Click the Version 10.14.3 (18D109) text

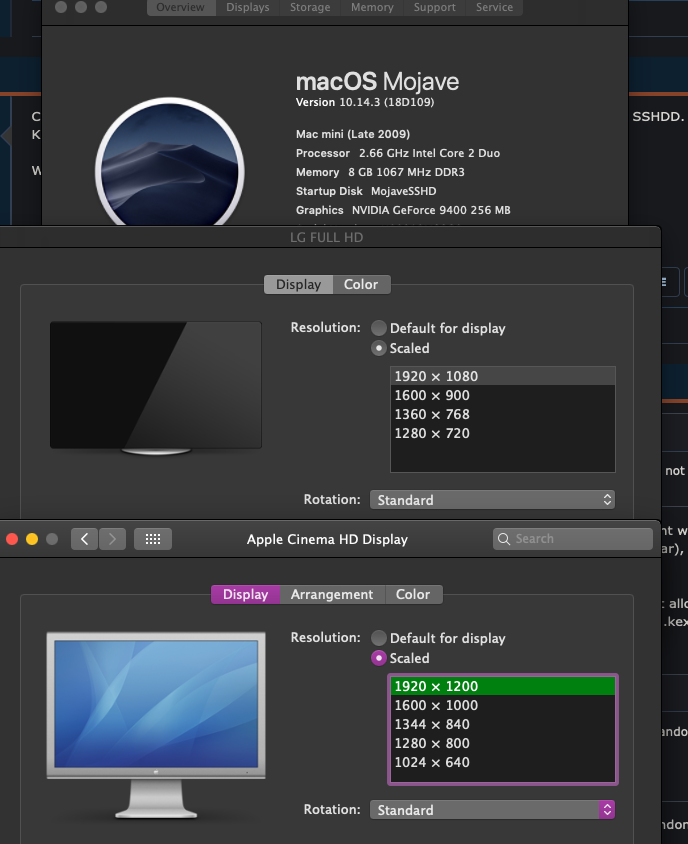point(365,102)
